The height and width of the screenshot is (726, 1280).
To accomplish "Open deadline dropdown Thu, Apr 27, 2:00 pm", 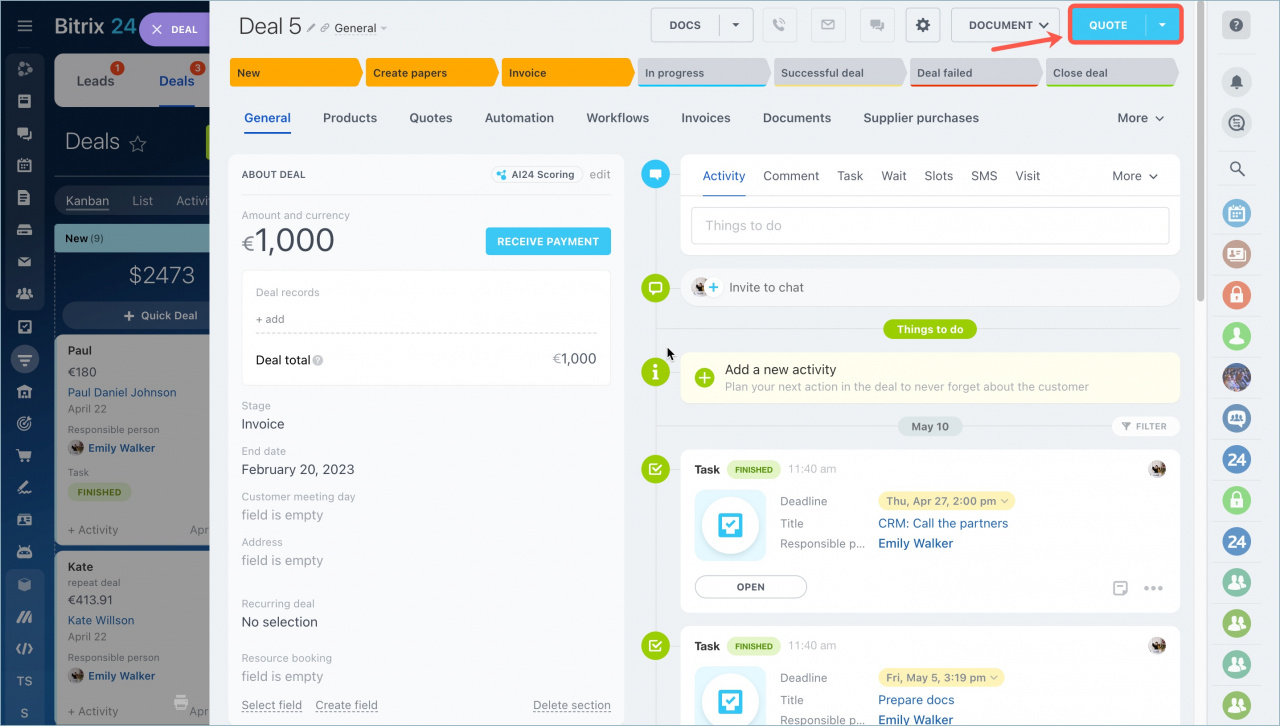I will [x=946, y=501].
